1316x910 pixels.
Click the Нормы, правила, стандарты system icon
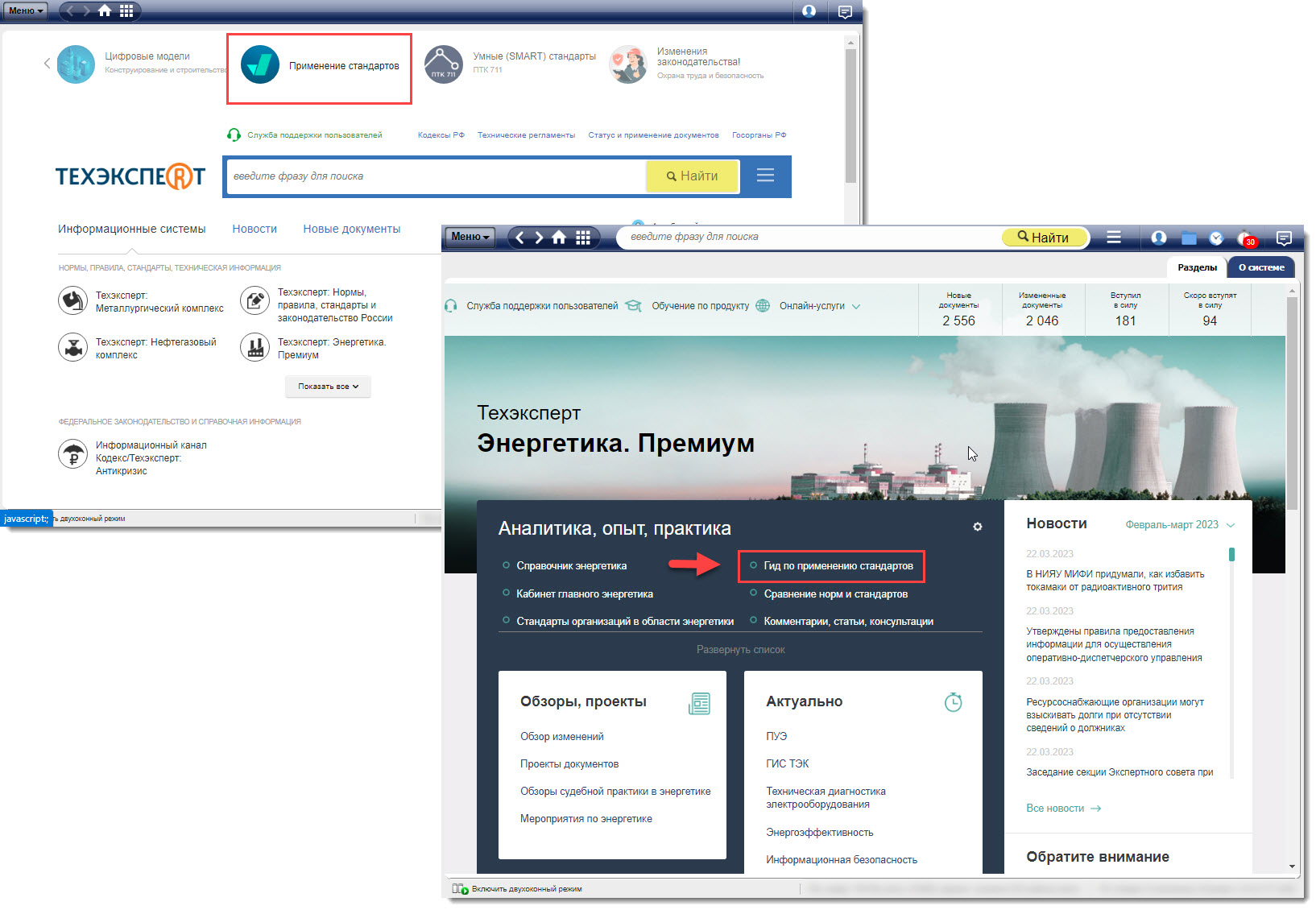tap(255, 301)
